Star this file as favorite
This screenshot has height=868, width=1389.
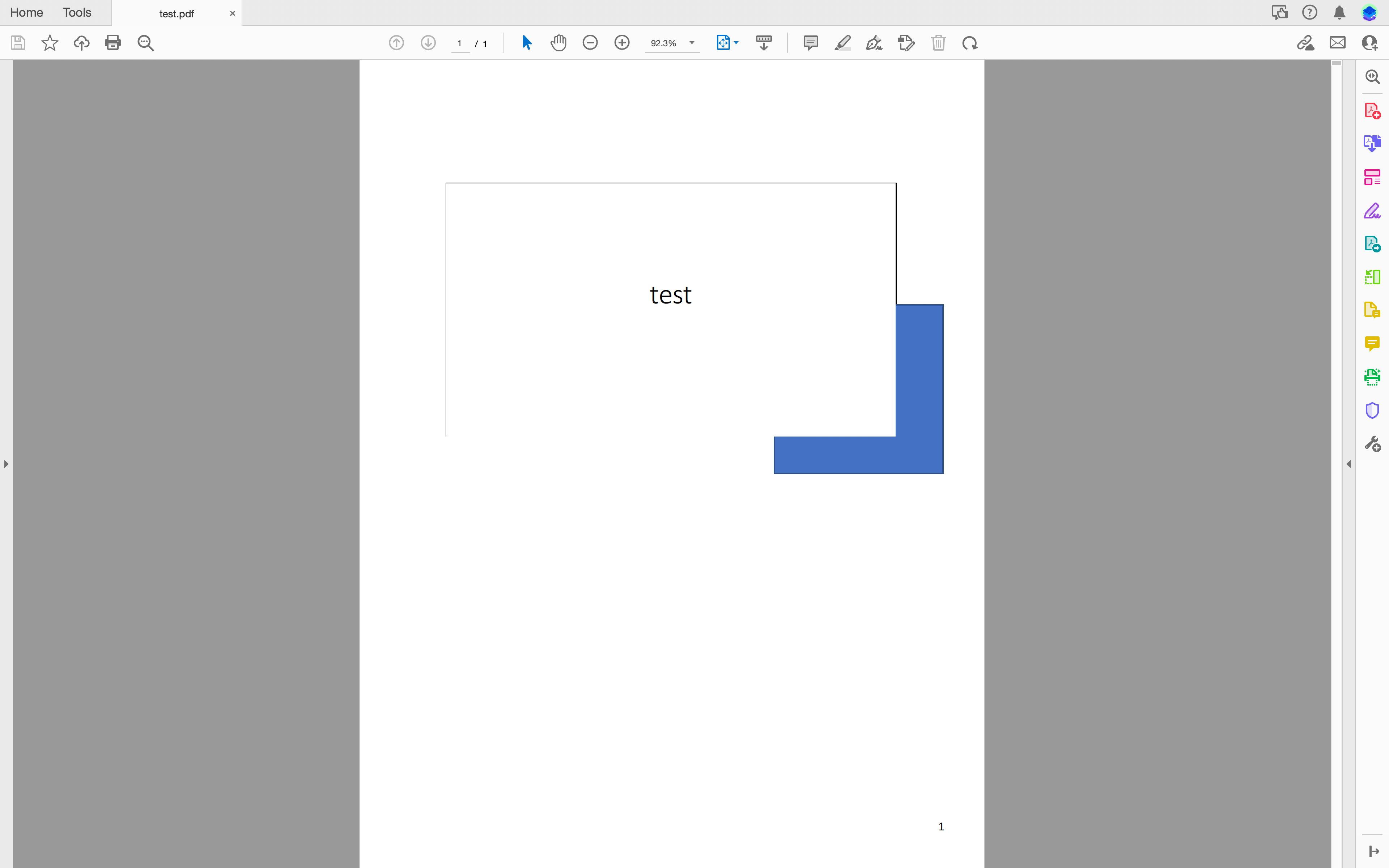pyautogui.click(x=50, y=42)
